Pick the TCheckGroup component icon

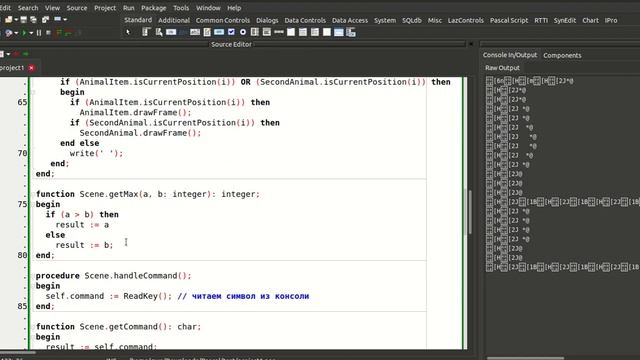coord(315,32)
